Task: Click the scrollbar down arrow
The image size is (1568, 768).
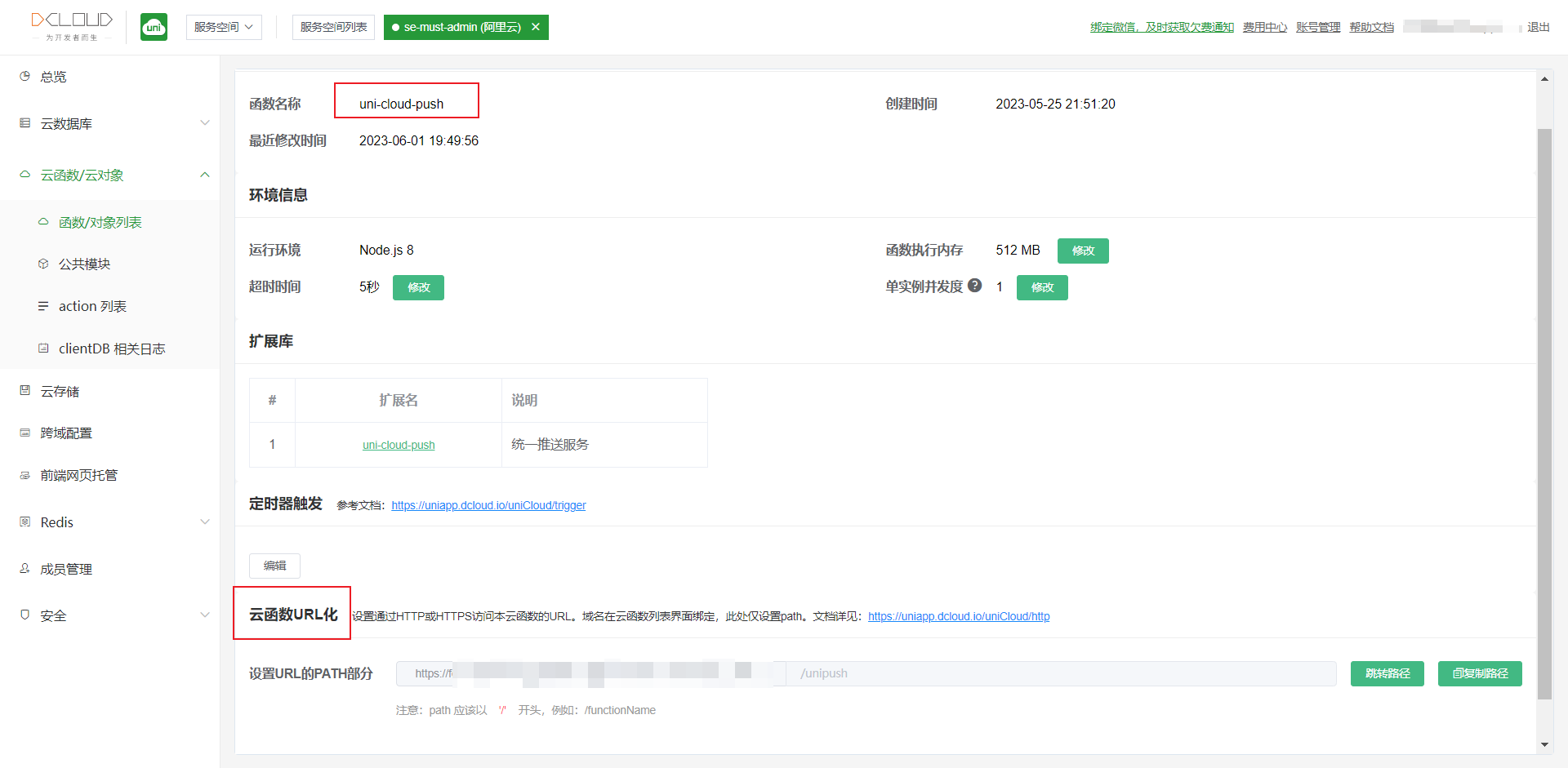Action: pos(1544,744)
